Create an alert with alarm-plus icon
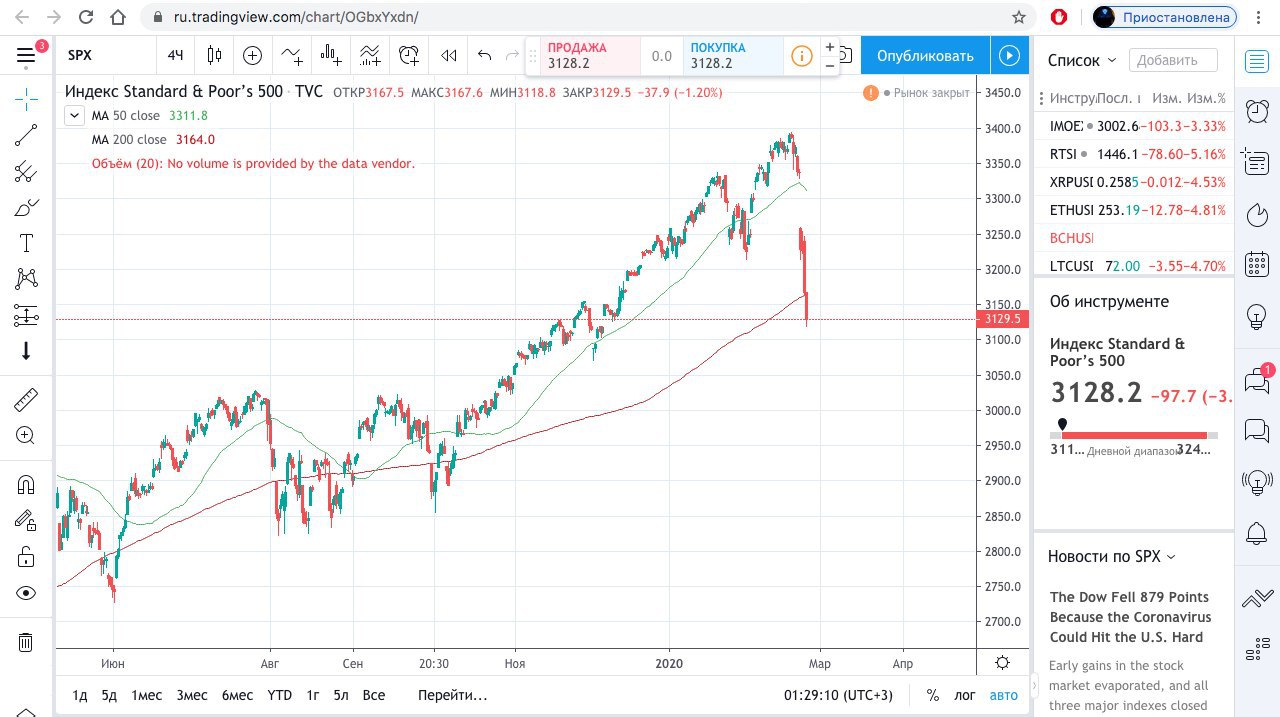Image resolution: width=1280 pixels, height=717 pixels. point(408,56)
